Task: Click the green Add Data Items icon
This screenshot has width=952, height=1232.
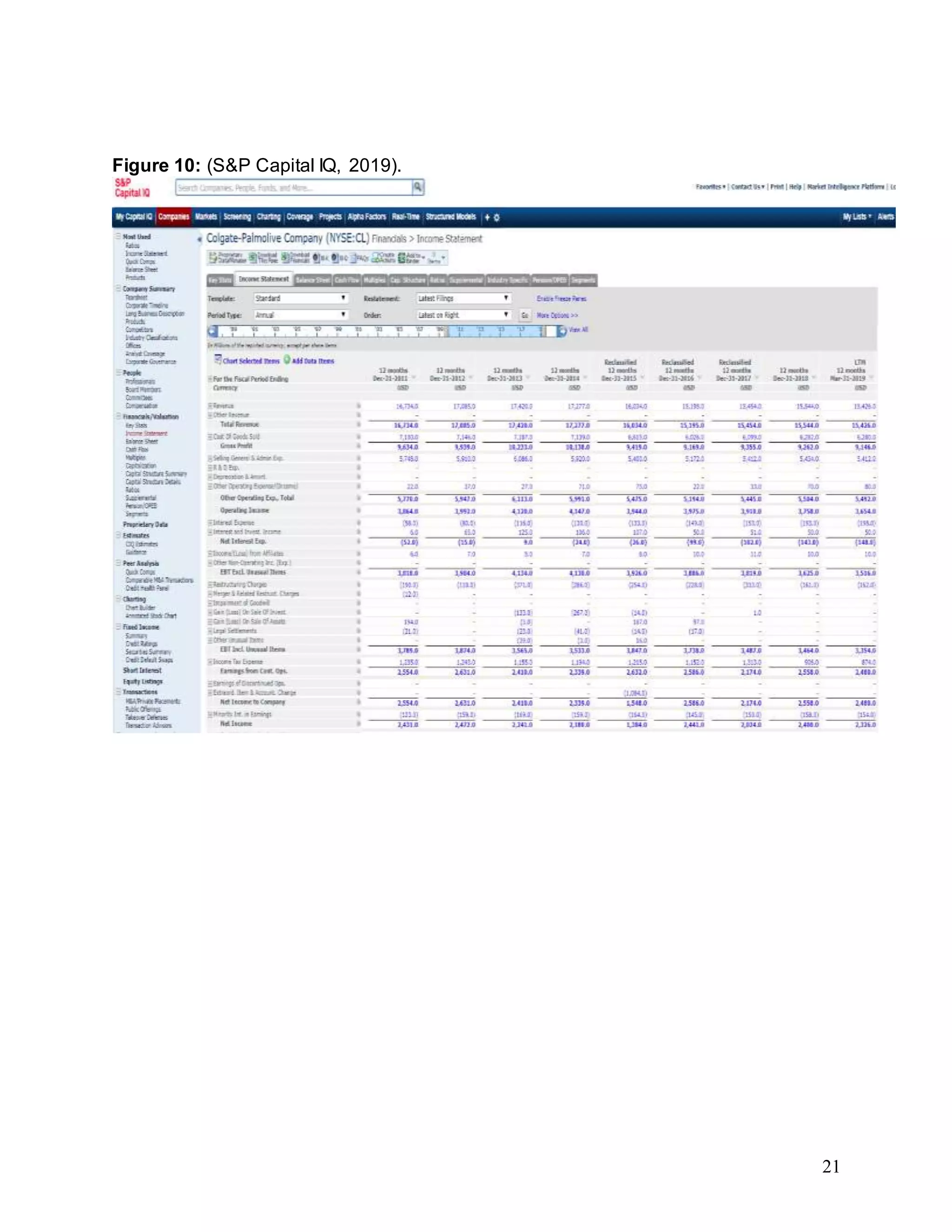Action: pos(287,359)
